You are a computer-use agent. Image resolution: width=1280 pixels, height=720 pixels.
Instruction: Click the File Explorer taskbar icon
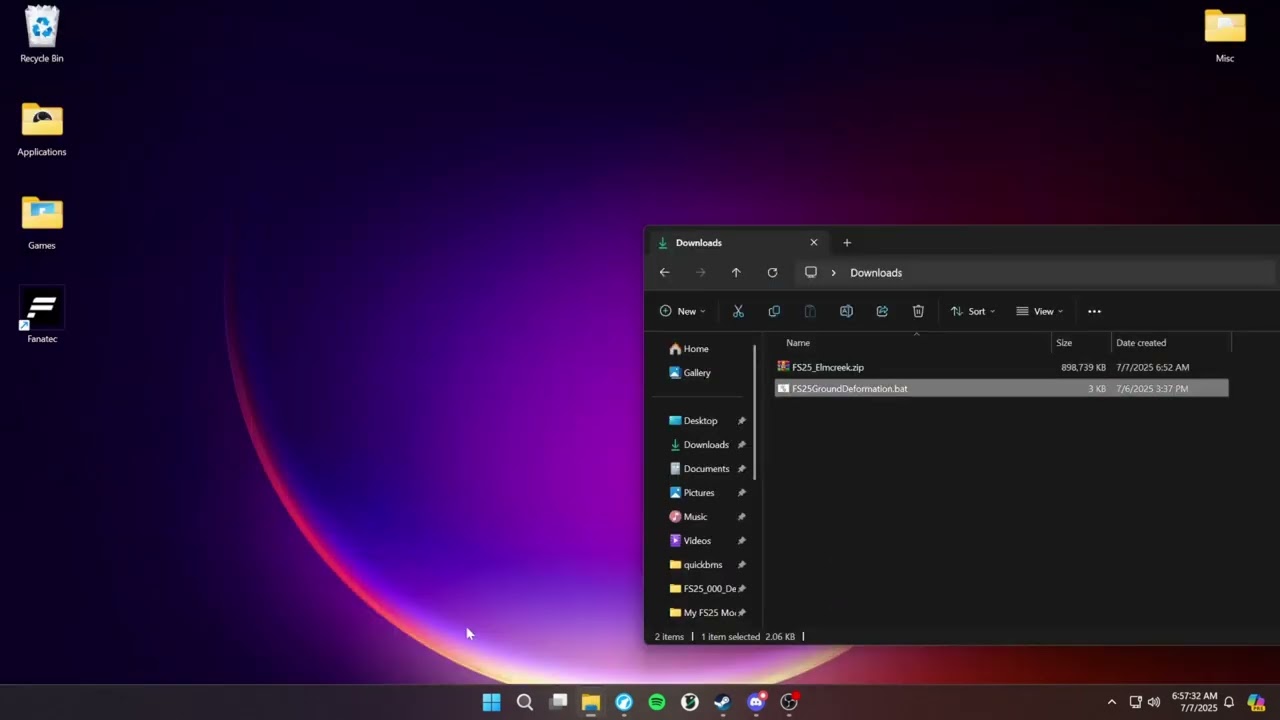pyautogui.click(x=591, y=702)
